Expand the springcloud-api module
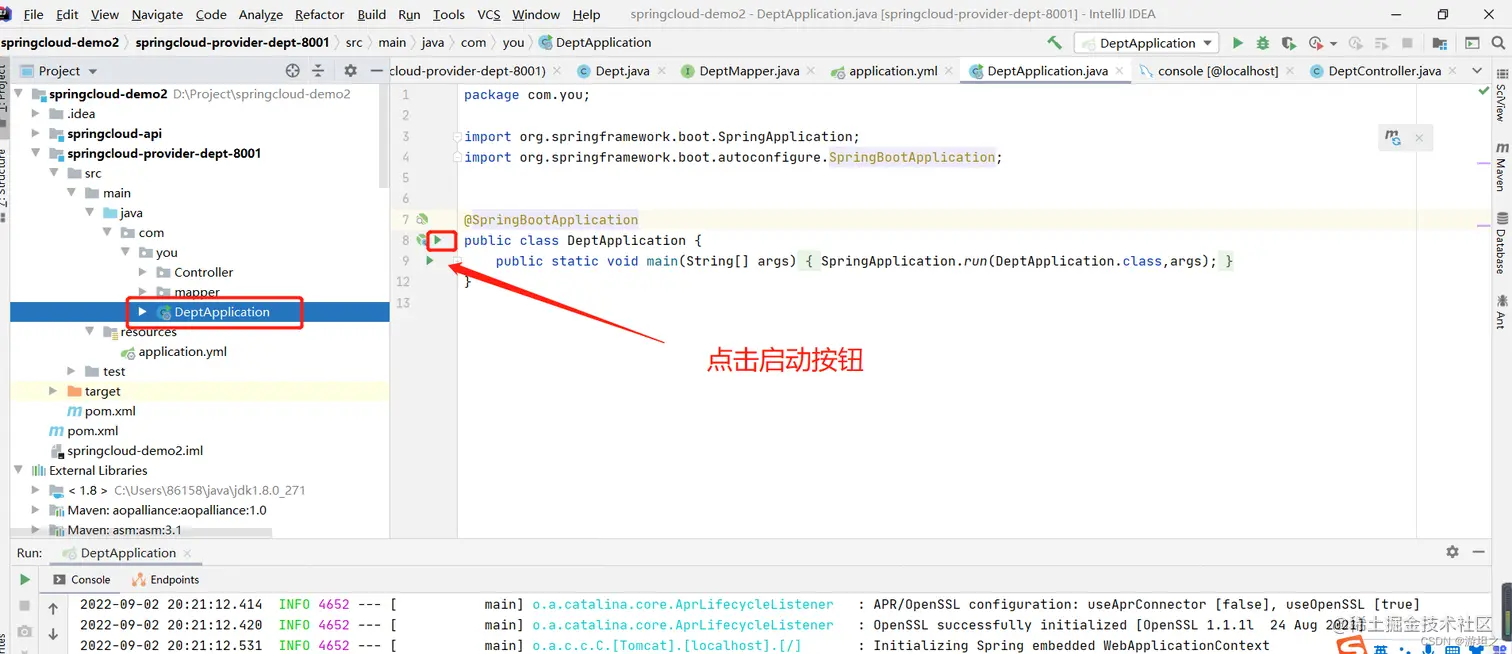The height and width of the screenshot is (654, 1512). click(x=36, y=134)
